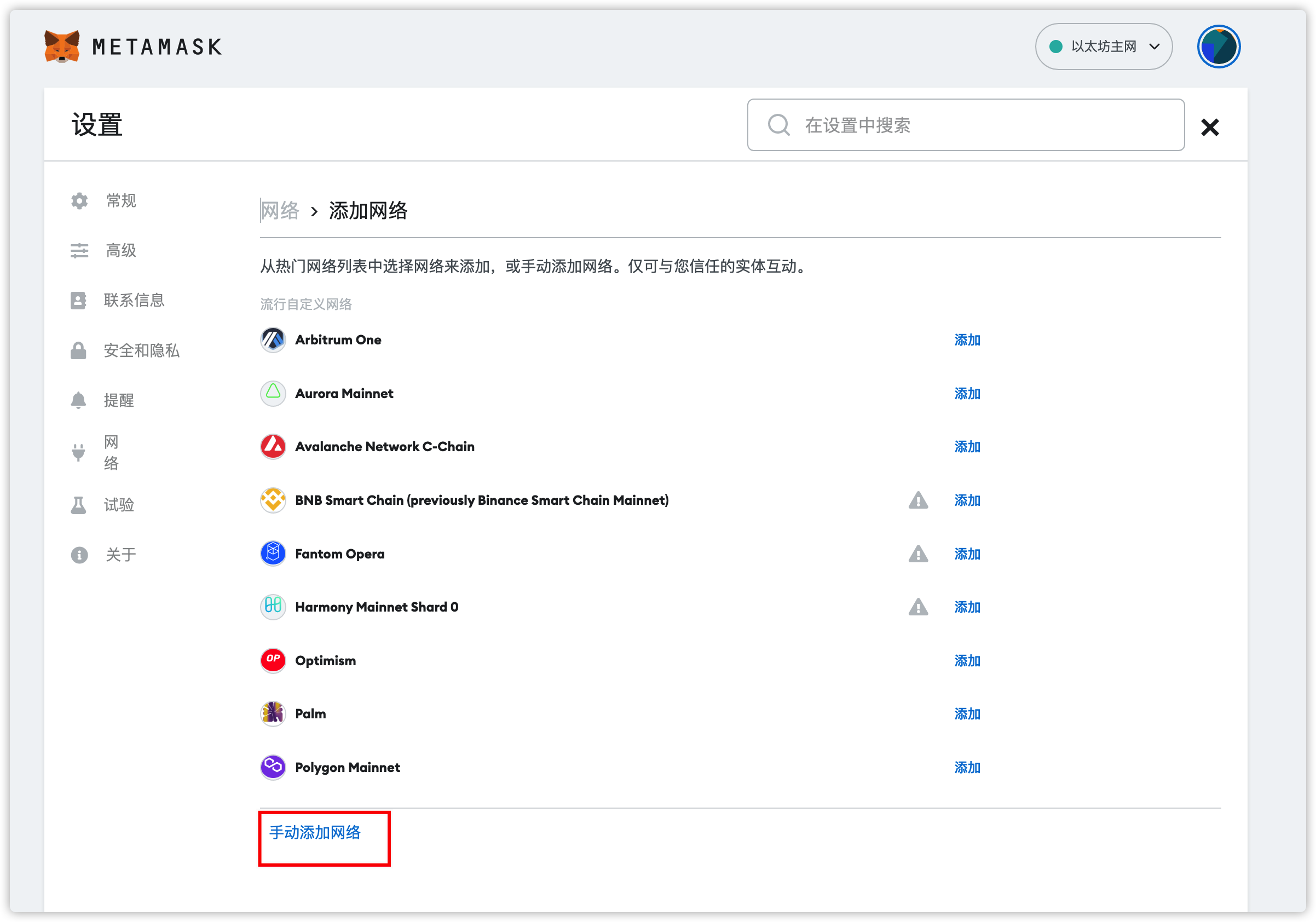Click the Optimism OP logo
The image size is (1316, 922).
pos(273,660)
